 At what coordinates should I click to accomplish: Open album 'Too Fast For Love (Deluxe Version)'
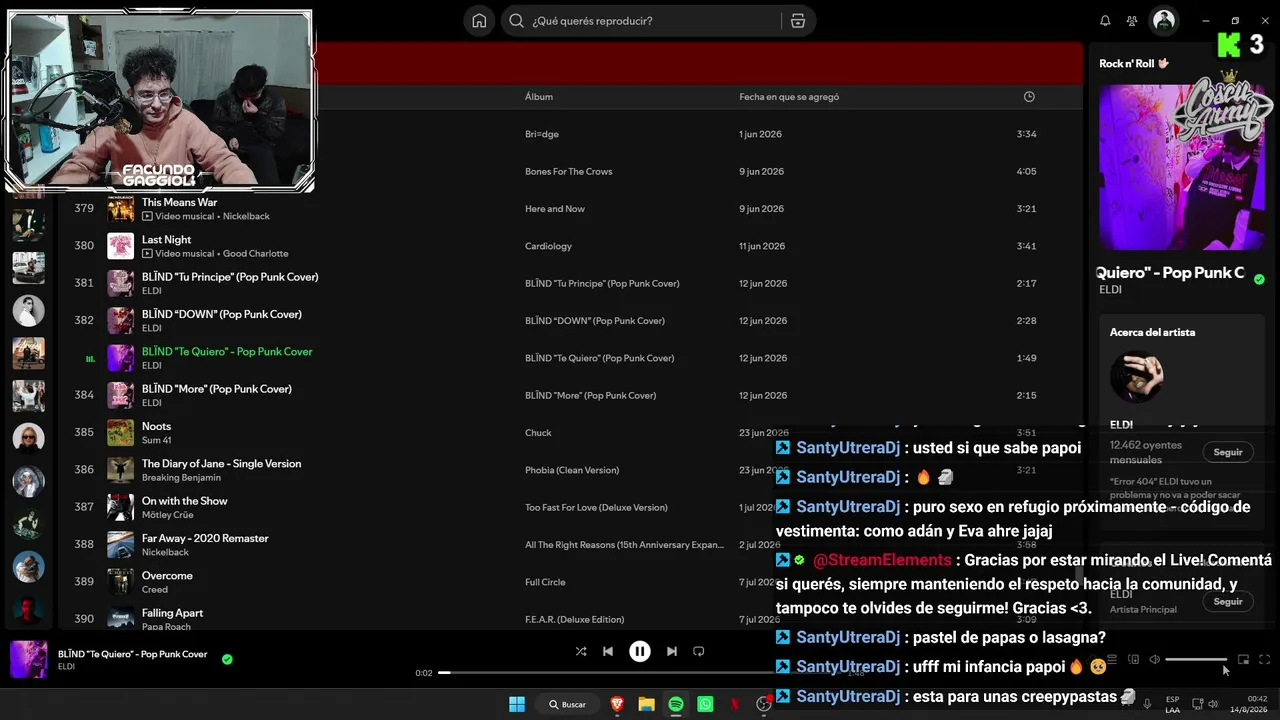click(596, 508)
